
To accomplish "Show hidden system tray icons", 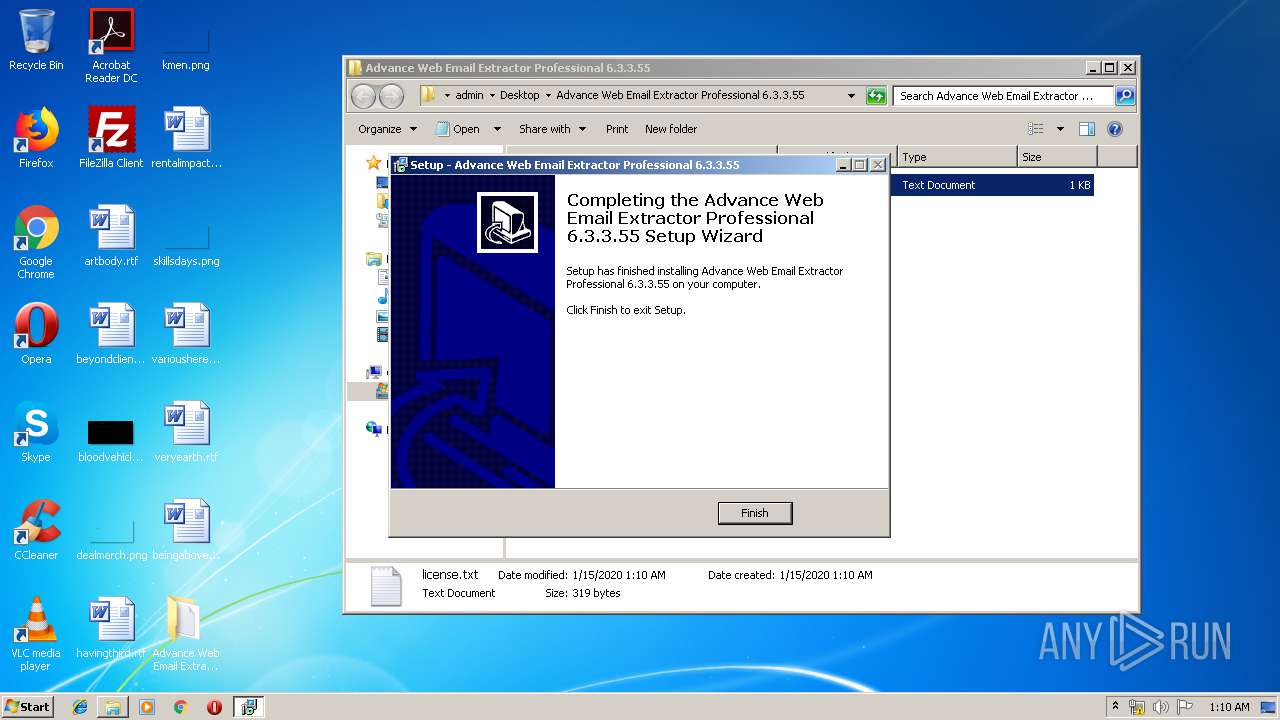I will click(1116, 707).
